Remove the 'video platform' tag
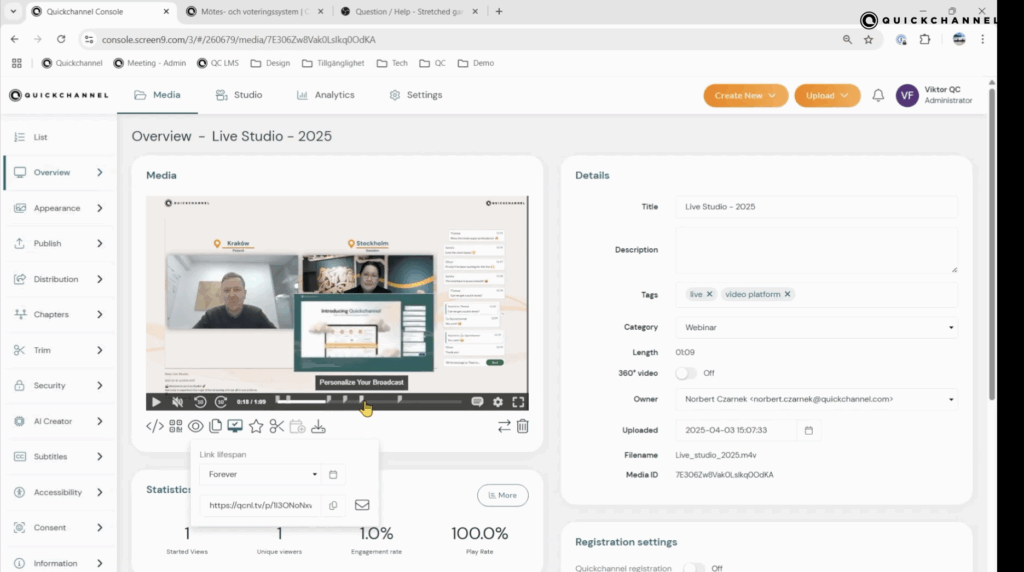Viewport: 1024px width, 572px height. (x=788, y=294)
